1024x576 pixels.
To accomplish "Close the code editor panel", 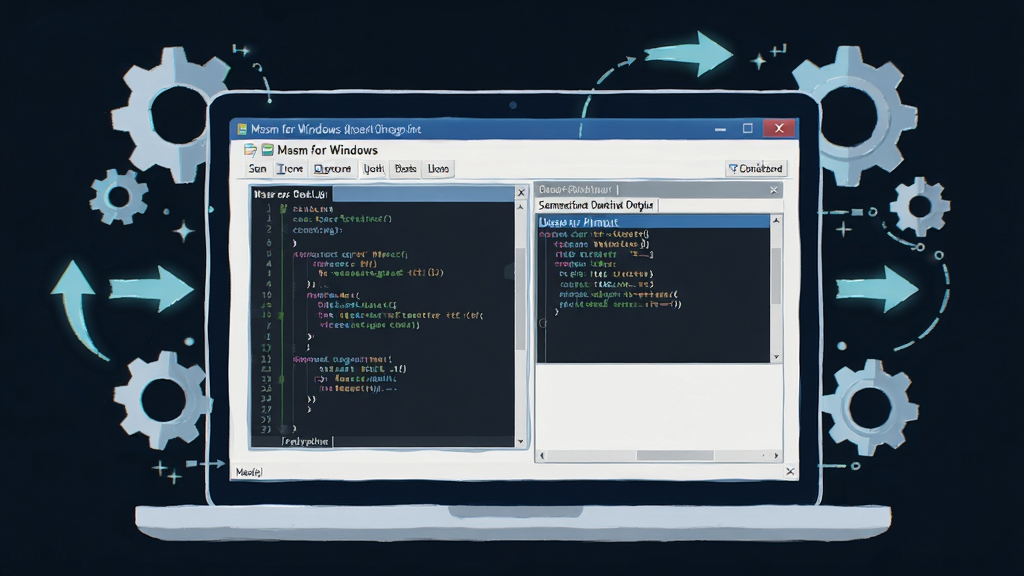I will point(521,193).
